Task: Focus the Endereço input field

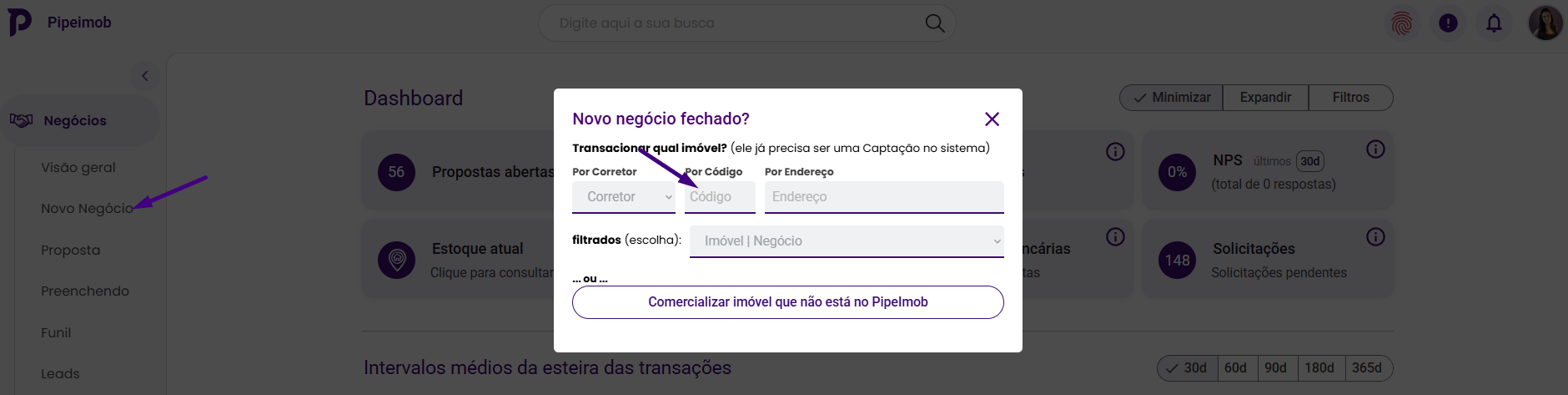Action: tap(884, 197)
